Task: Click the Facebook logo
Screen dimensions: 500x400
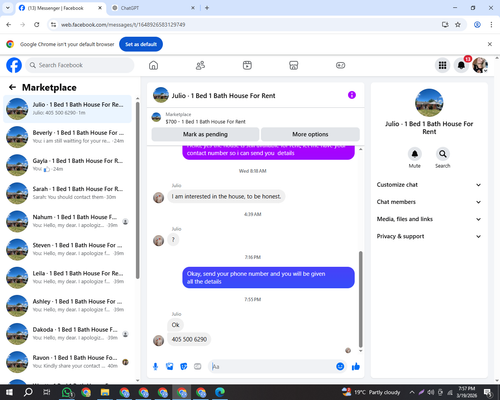Action: pyautogui.click(x=14, y=65)
